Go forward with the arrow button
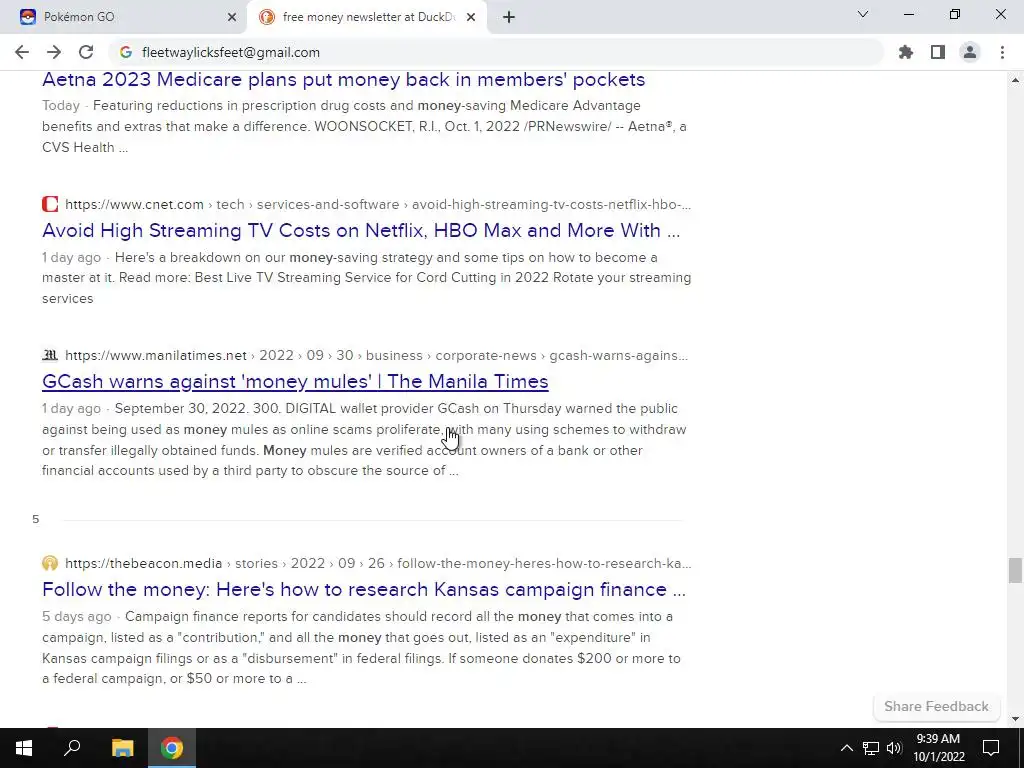Screen dimensions: 1024x768 [54, 52]
